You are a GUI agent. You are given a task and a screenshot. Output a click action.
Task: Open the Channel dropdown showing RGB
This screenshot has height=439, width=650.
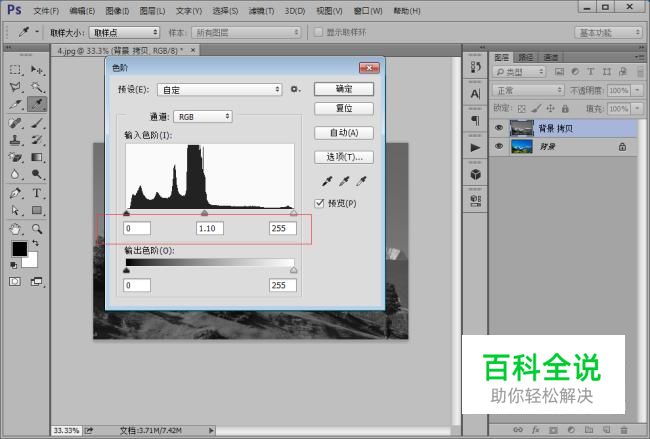point(203,116)
